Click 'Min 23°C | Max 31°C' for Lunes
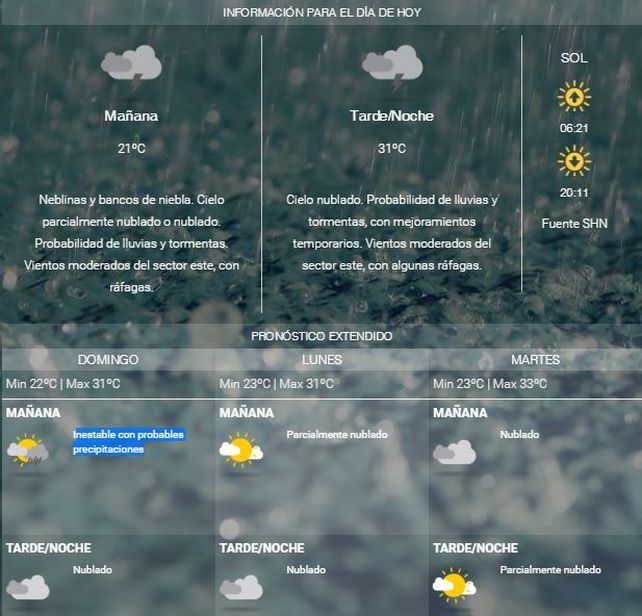The image size is (642, 616). 276,384
